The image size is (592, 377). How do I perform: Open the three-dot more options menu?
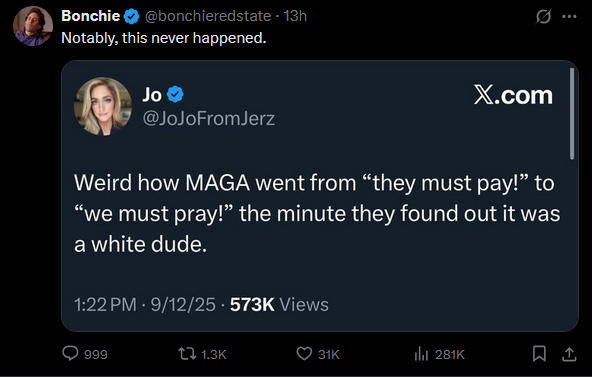click(x=569, y=17)
